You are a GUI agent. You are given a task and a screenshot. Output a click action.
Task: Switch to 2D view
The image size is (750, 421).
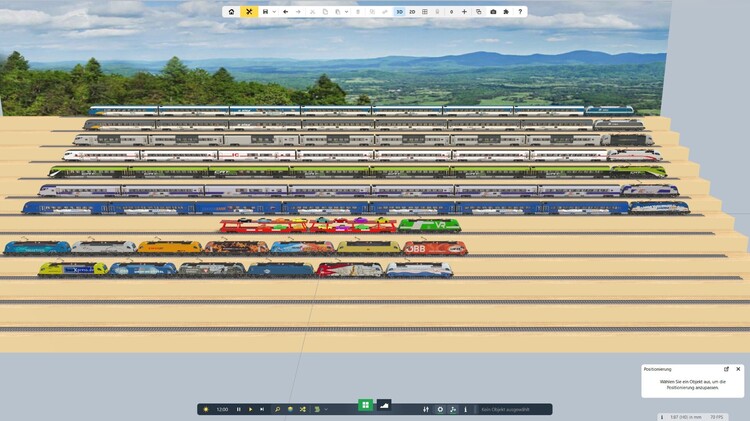(412, 11)
